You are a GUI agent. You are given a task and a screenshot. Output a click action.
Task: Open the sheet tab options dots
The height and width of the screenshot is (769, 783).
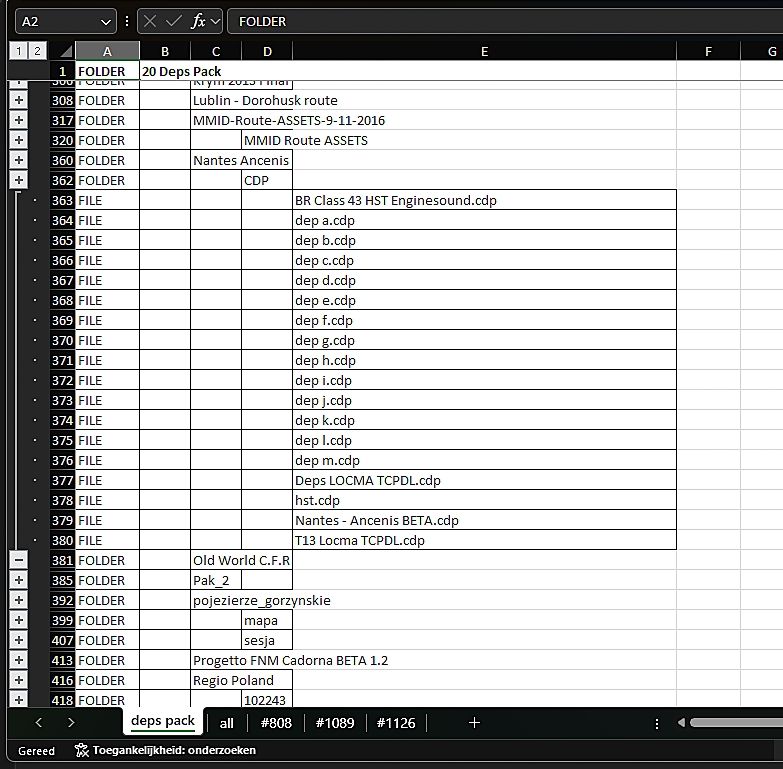[656, 723]
